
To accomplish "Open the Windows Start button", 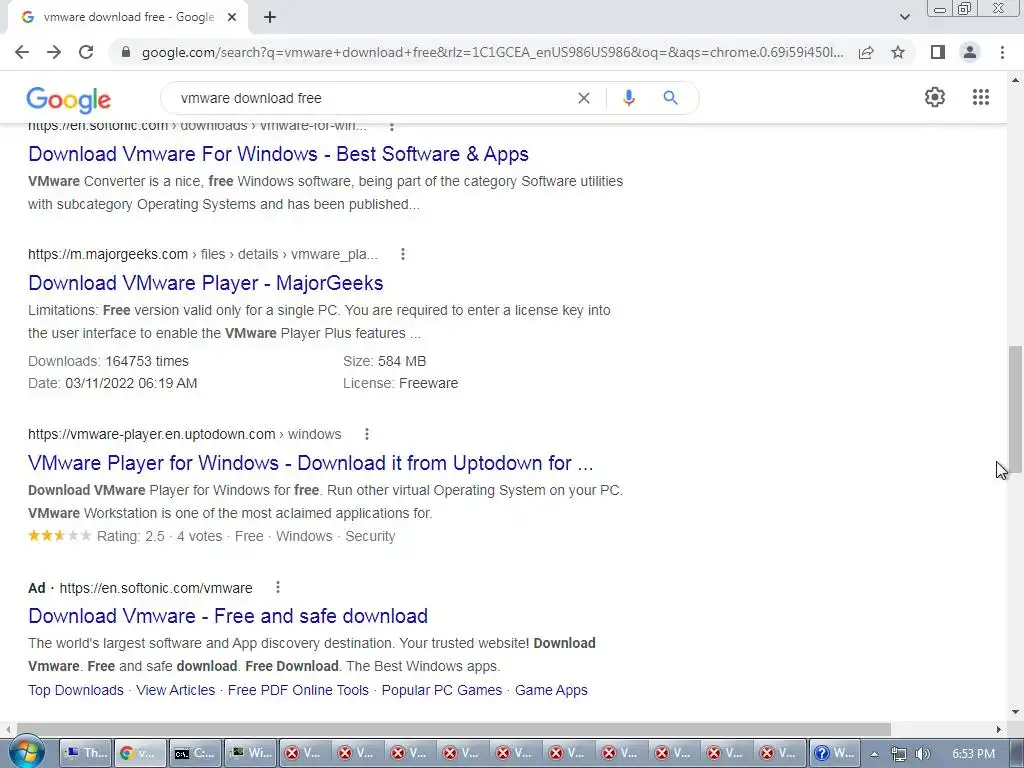I will point(26,753).
